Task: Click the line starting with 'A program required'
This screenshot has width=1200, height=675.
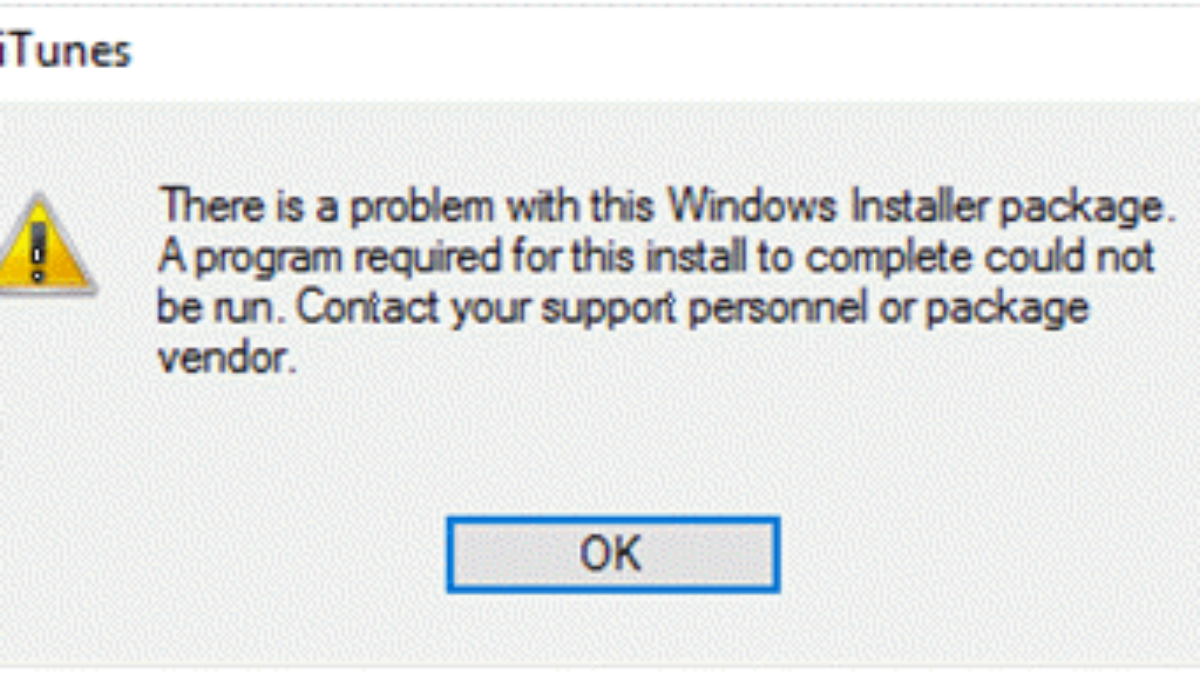Action: click(657, 258)
